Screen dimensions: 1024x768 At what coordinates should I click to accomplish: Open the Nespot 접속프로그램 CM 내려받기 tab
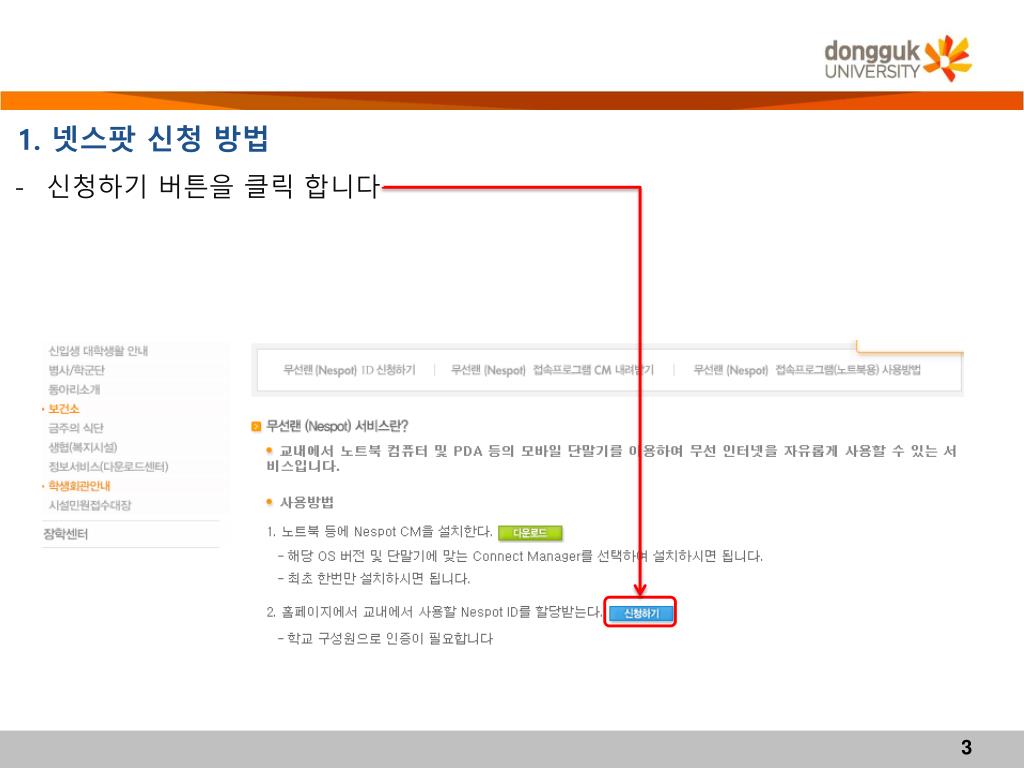[552, 370]
